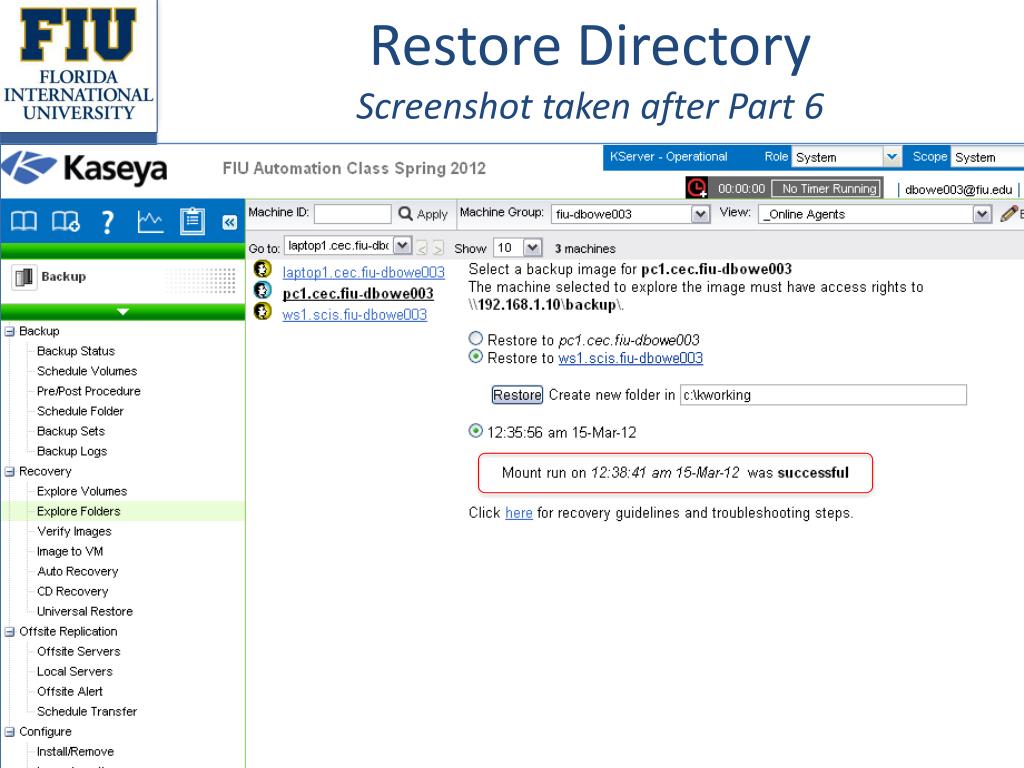The width and height of the screenshot is (1024, 768).
Task: Open Offsite Servers menu item
Action: tap(78, 652)
